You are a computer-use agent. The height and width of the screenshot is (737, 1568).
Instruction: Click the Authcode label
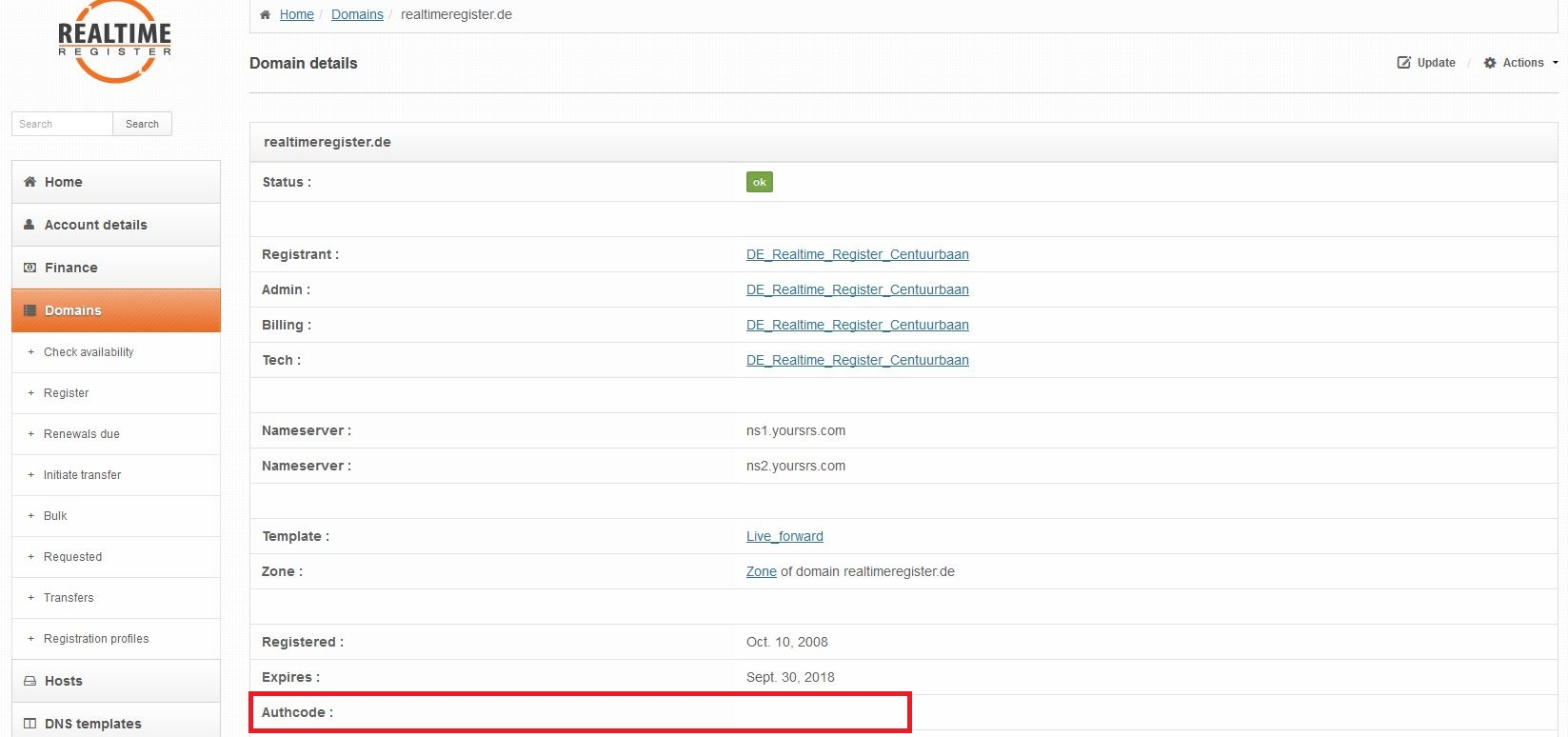click(297, 712)
